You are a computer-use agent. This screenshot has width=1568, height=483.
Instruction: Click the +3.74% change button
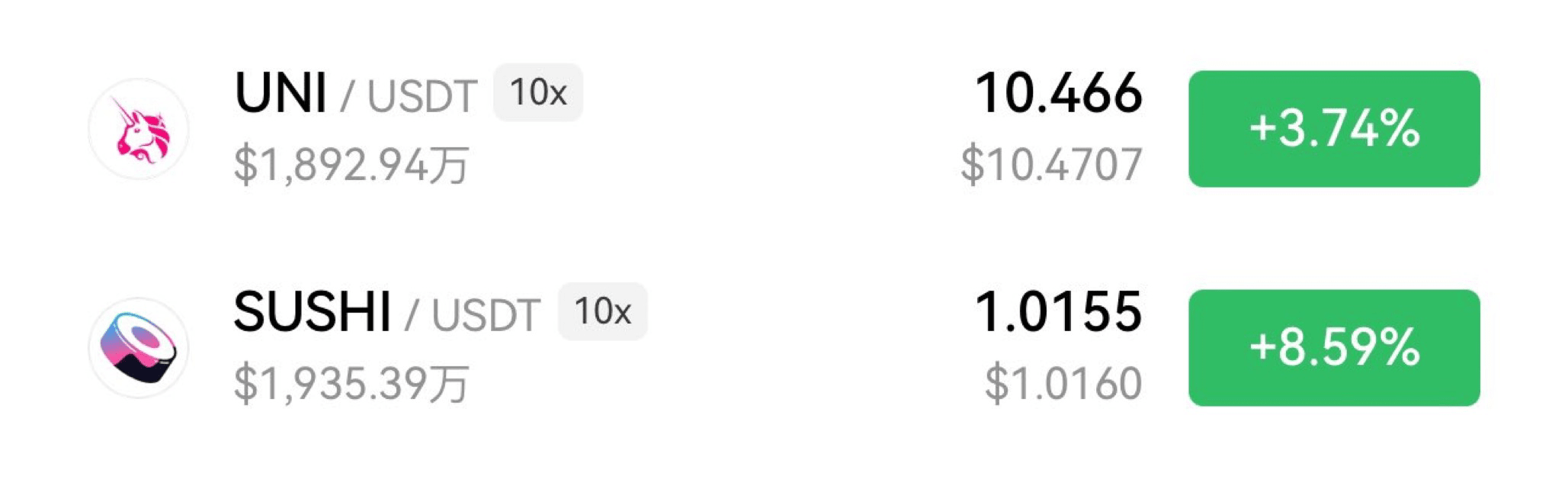tap(1334, 128)
